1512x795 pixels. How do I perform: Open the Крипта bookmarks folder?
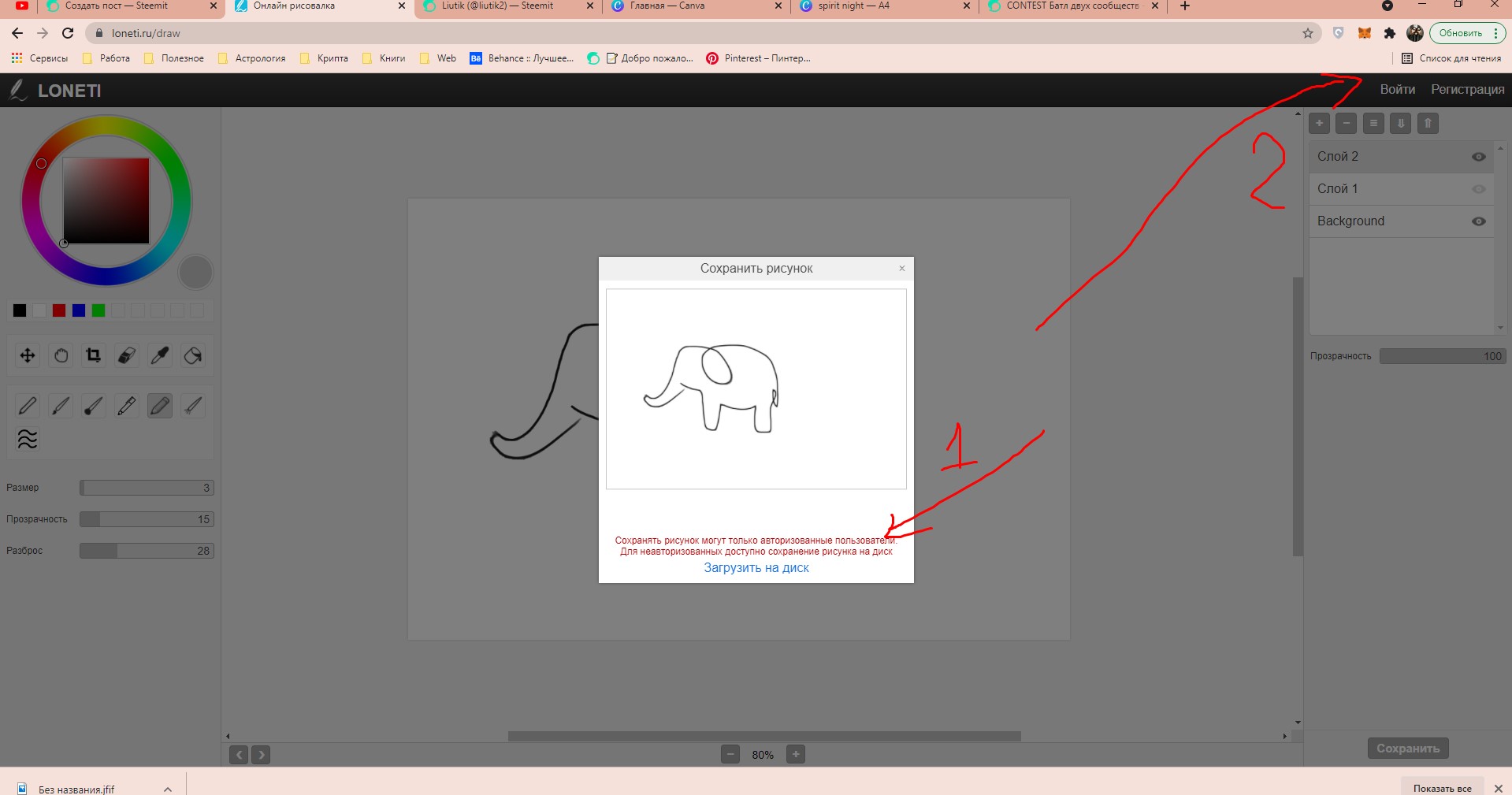[x=324, y=58]
